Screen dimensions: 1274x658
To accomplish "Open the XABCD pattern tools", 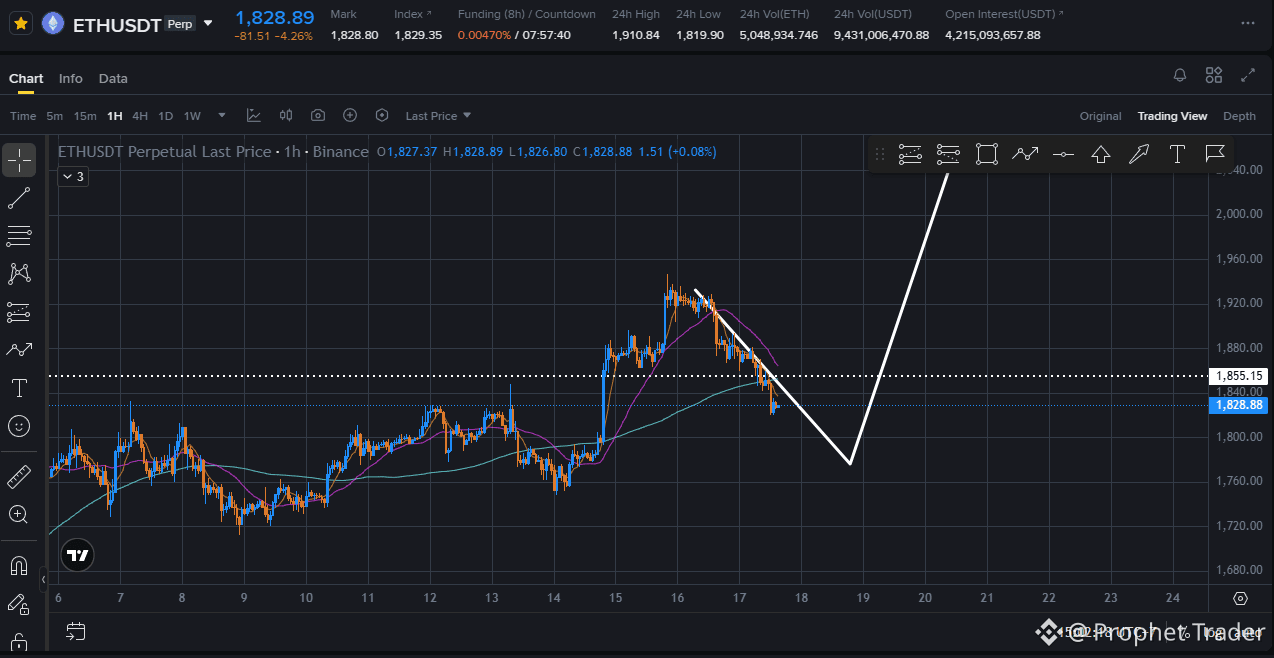I will 19,273.
